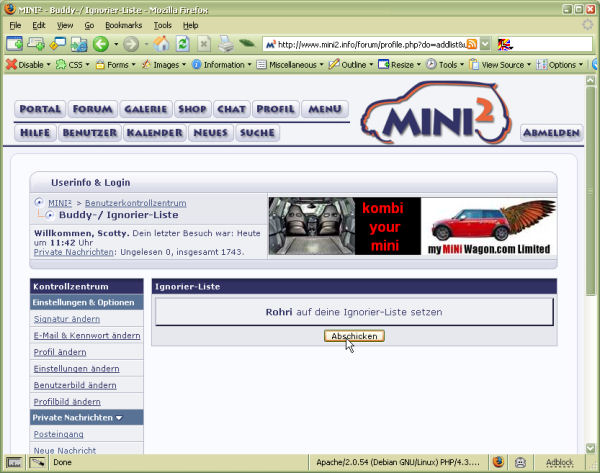Screen dimensions: 600x473
Task: Go to the browser Home page
Action: click(x=161, y=44)
